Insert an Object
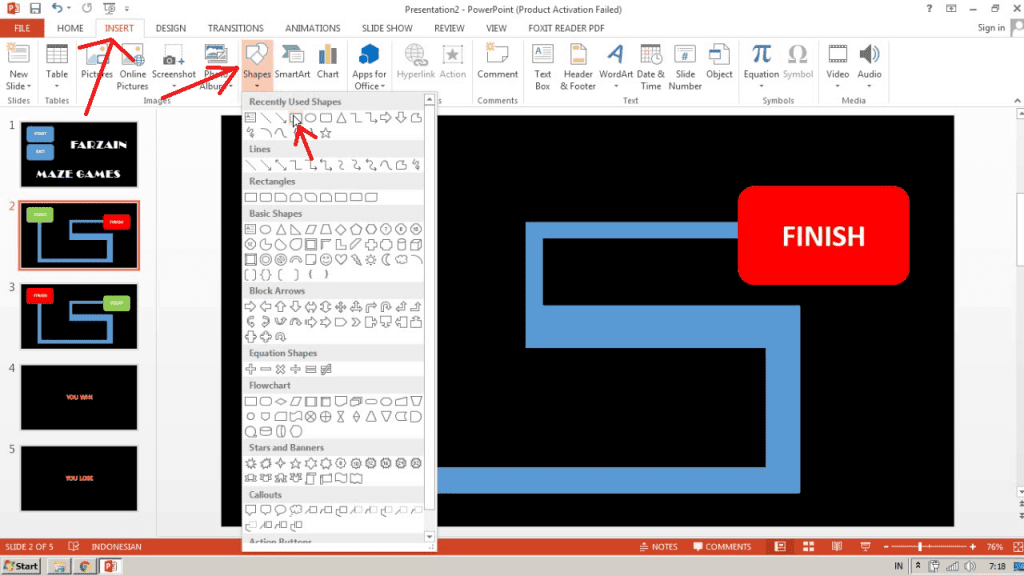Screen dimensions: 1024x576 pyautogui.click(x=719, y=63)
